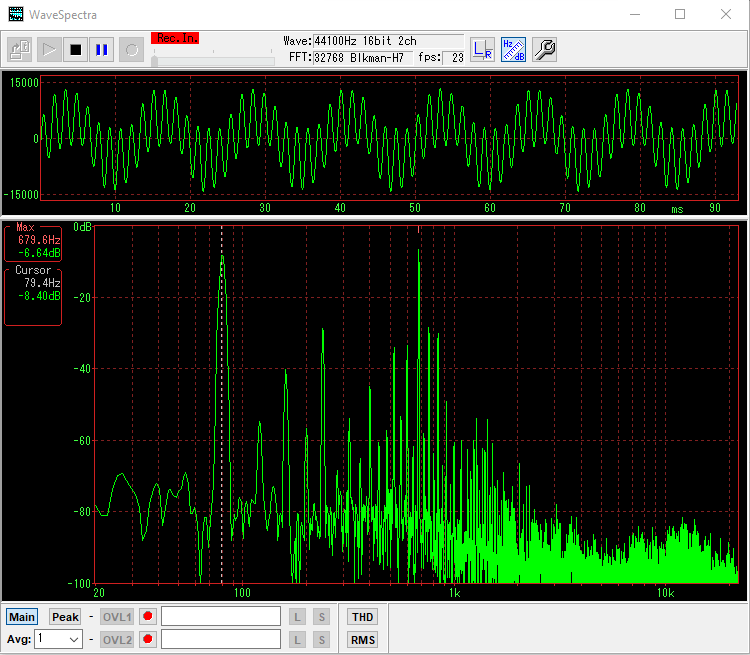The image size is (750, 655).
Task: Click the red record dot beside OVL1
Action: [148, 616]
